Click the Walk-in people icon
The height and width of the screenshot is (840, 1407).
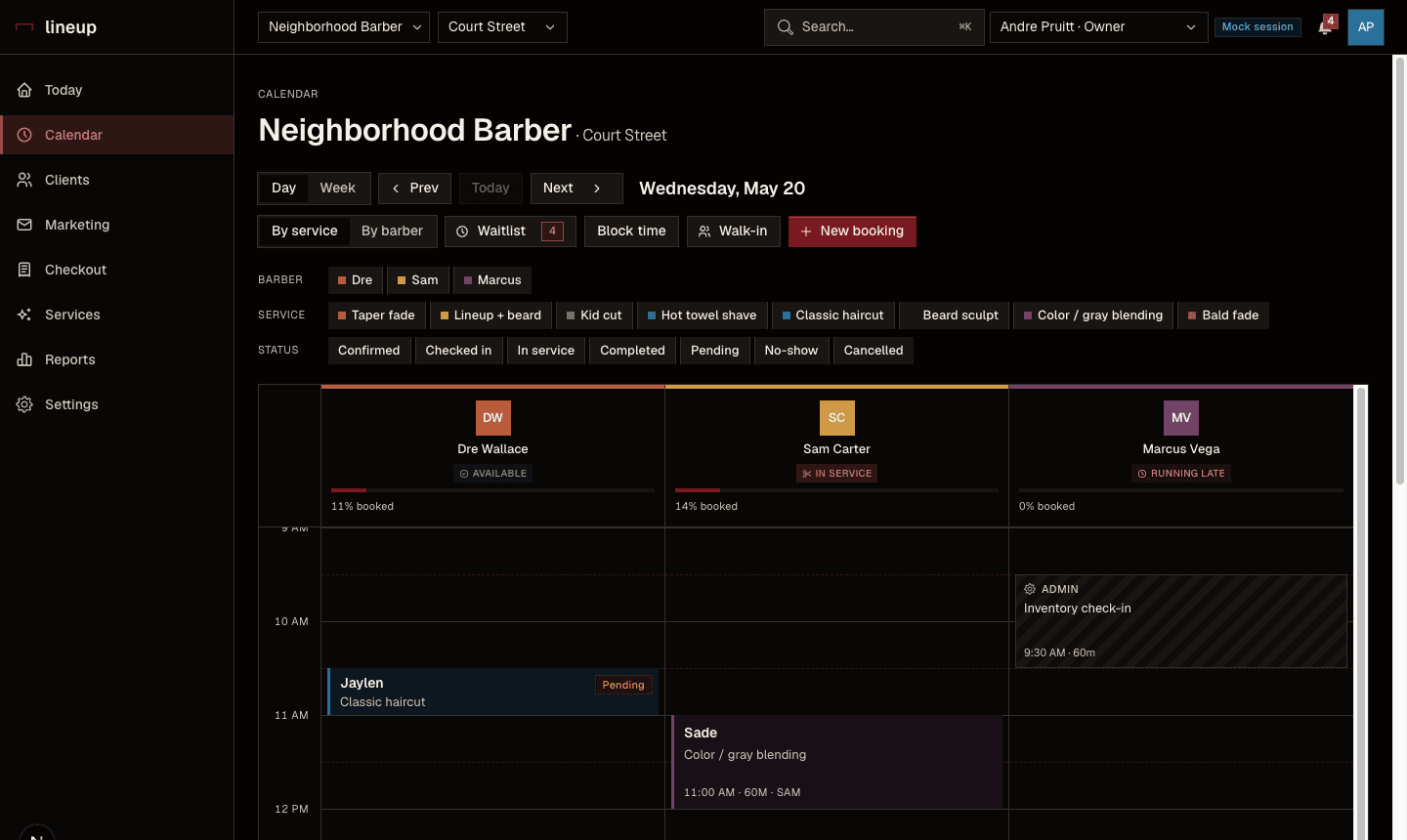point(704,231)
